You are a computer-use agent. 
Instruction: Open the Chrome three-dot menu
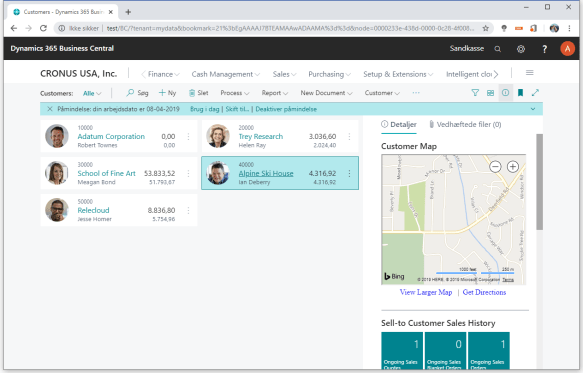point(569,28)
